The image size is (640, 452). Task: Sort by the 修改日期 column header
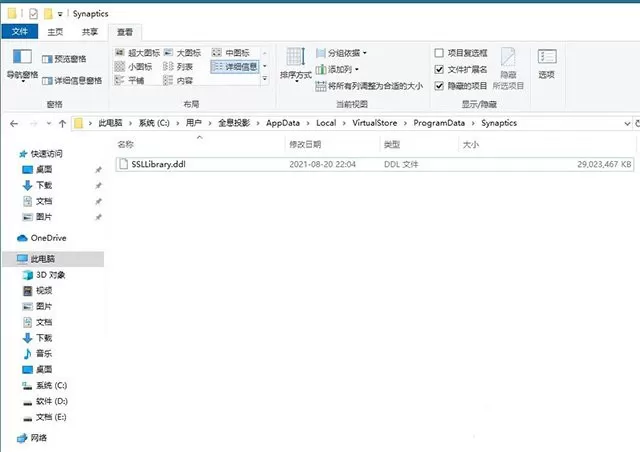coord(332,144)
